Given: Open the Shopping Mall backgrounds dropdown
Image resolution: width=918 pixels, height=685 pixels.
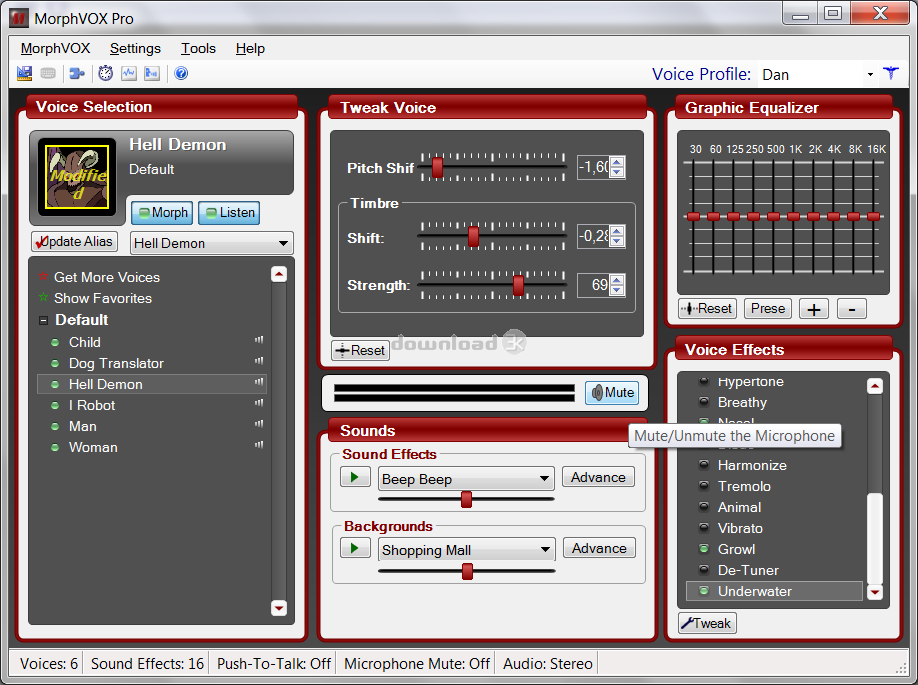Looking at the screenshot, I should (545, 550).
